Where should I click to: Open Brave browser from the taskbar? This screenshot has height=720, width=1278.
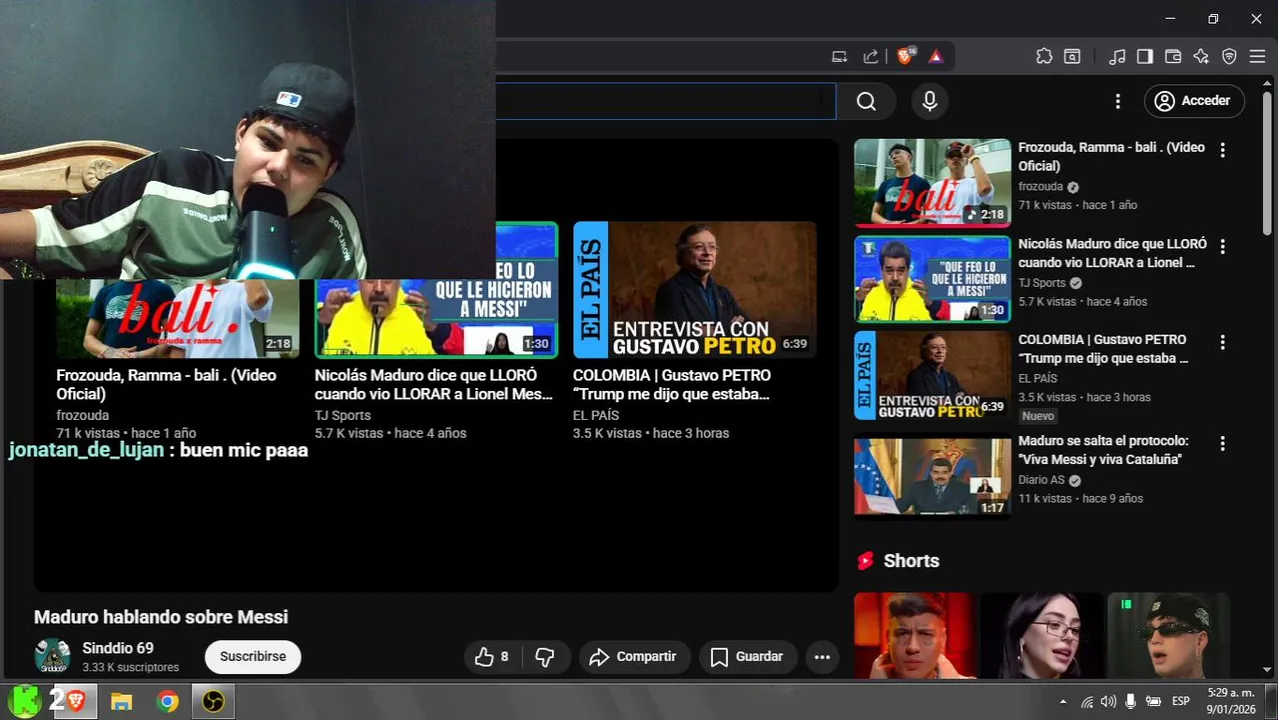[x=75, y=701]
